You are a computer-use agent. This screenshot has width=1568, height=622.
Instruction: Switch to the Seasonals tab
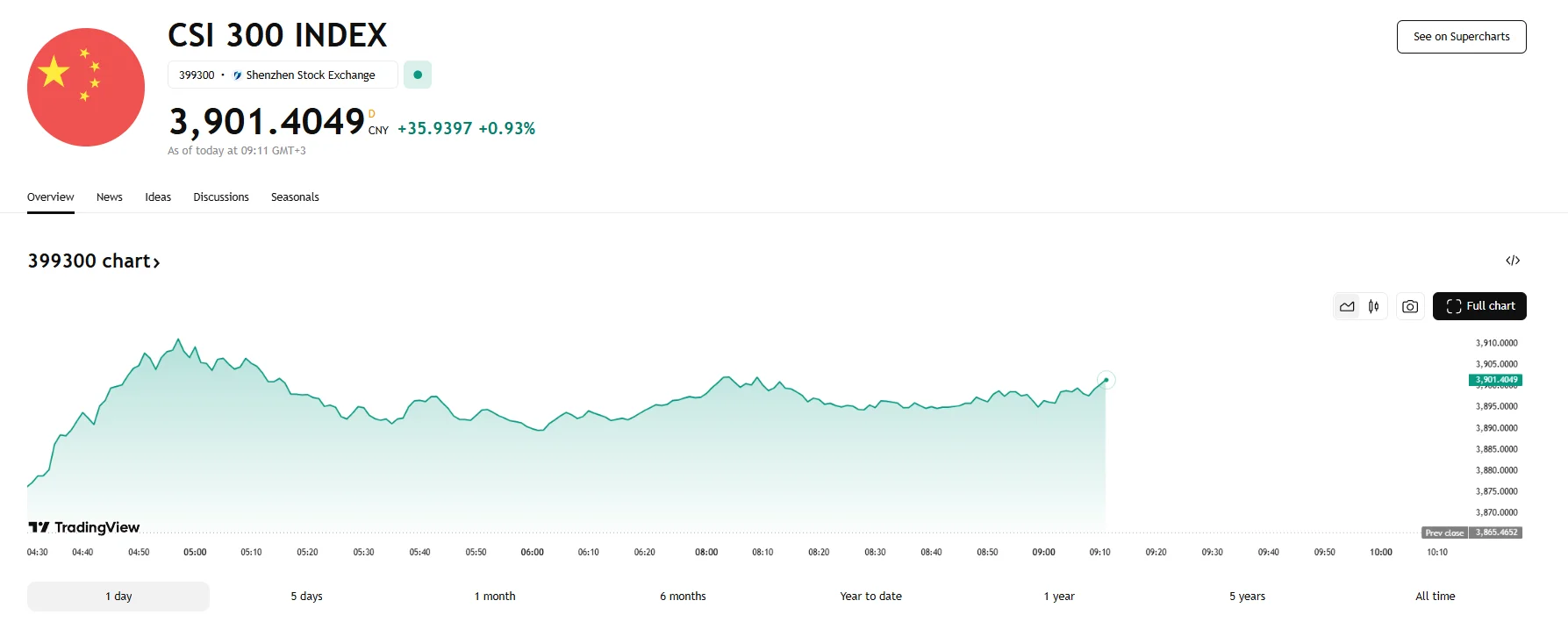(x=295, y=197)
